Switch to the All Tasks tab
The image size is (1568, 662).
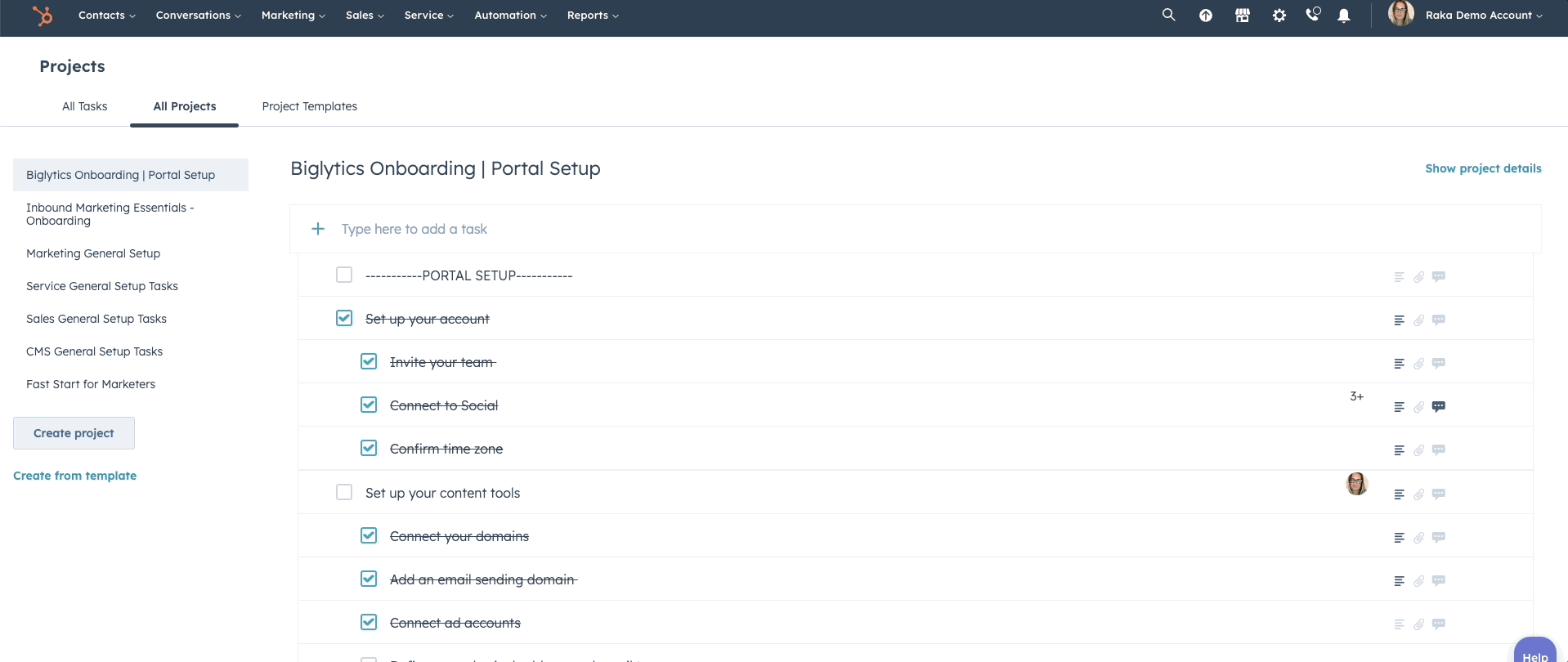[x=85, y=106]
